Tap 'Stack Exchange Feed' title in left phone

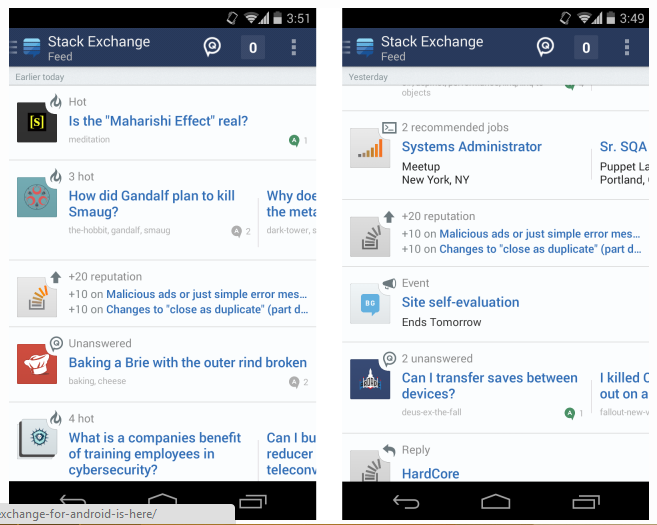[x=99, y=48]
